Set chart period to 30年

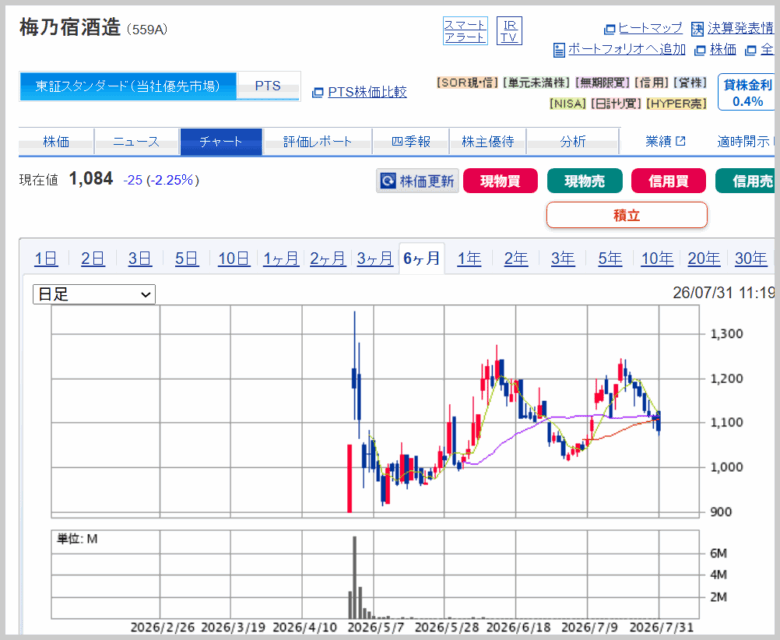coord(751,259)
